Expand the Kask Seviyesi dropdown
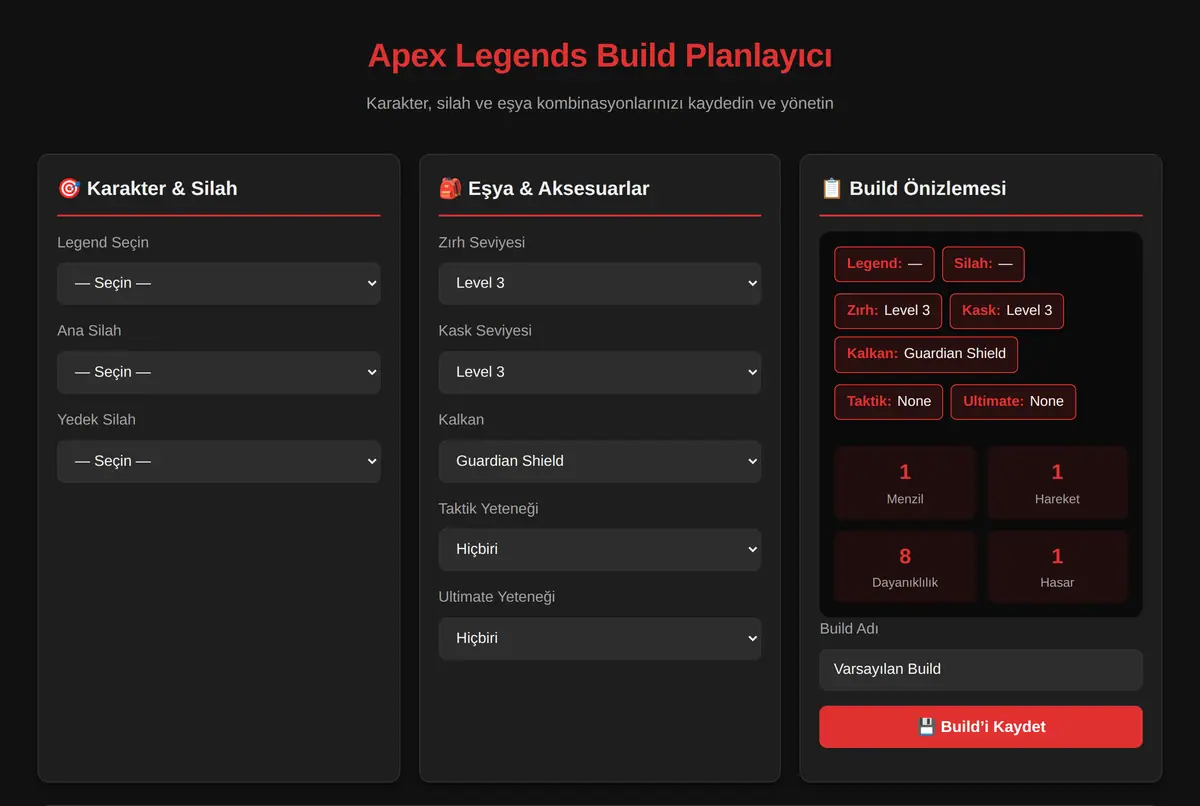The image size is (1200, 806). (x=599, y=372)
